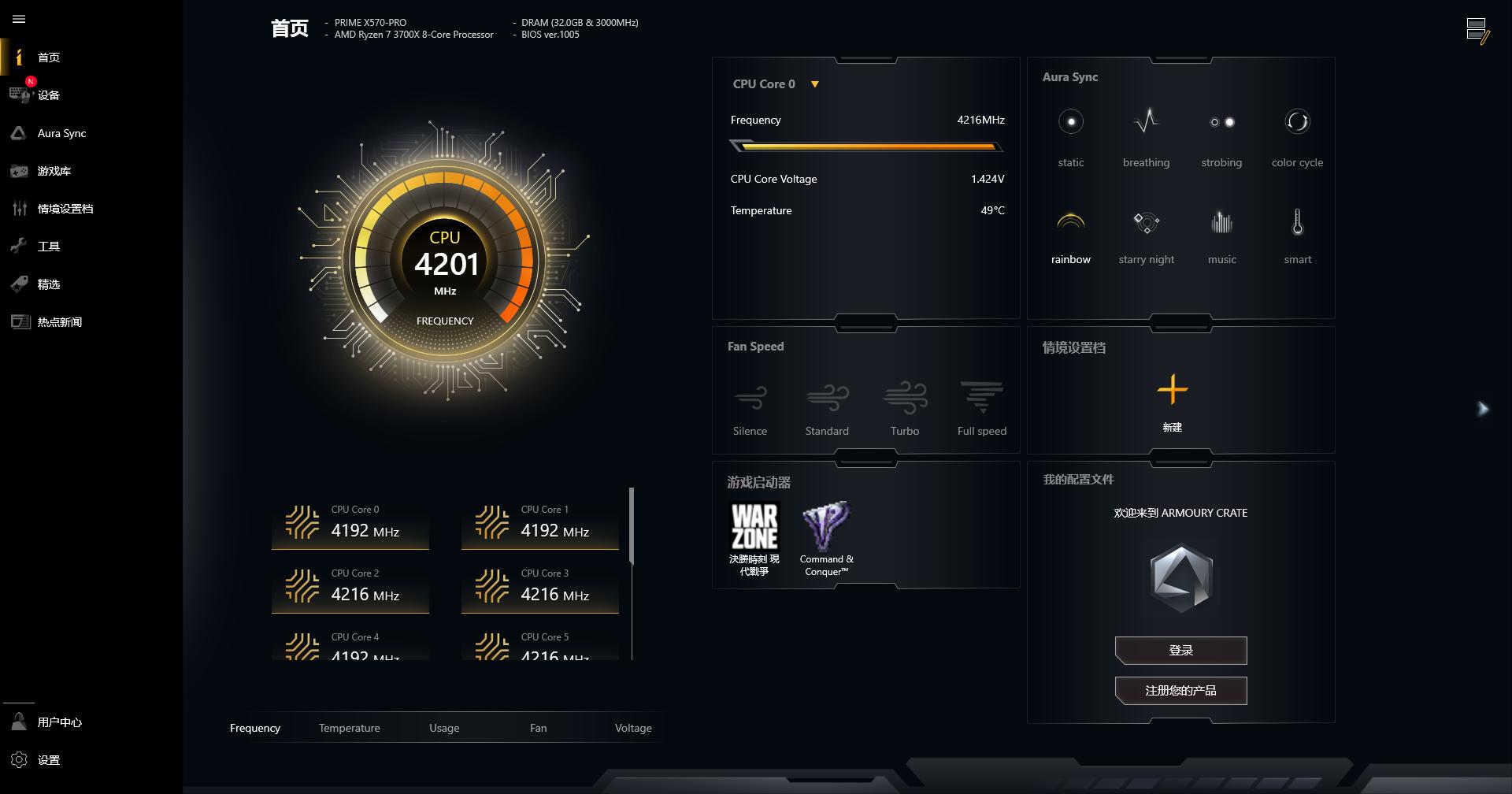1512x794 pixels.
Task: Click the Temperature 49°C value
Action: tap(992, 210)
